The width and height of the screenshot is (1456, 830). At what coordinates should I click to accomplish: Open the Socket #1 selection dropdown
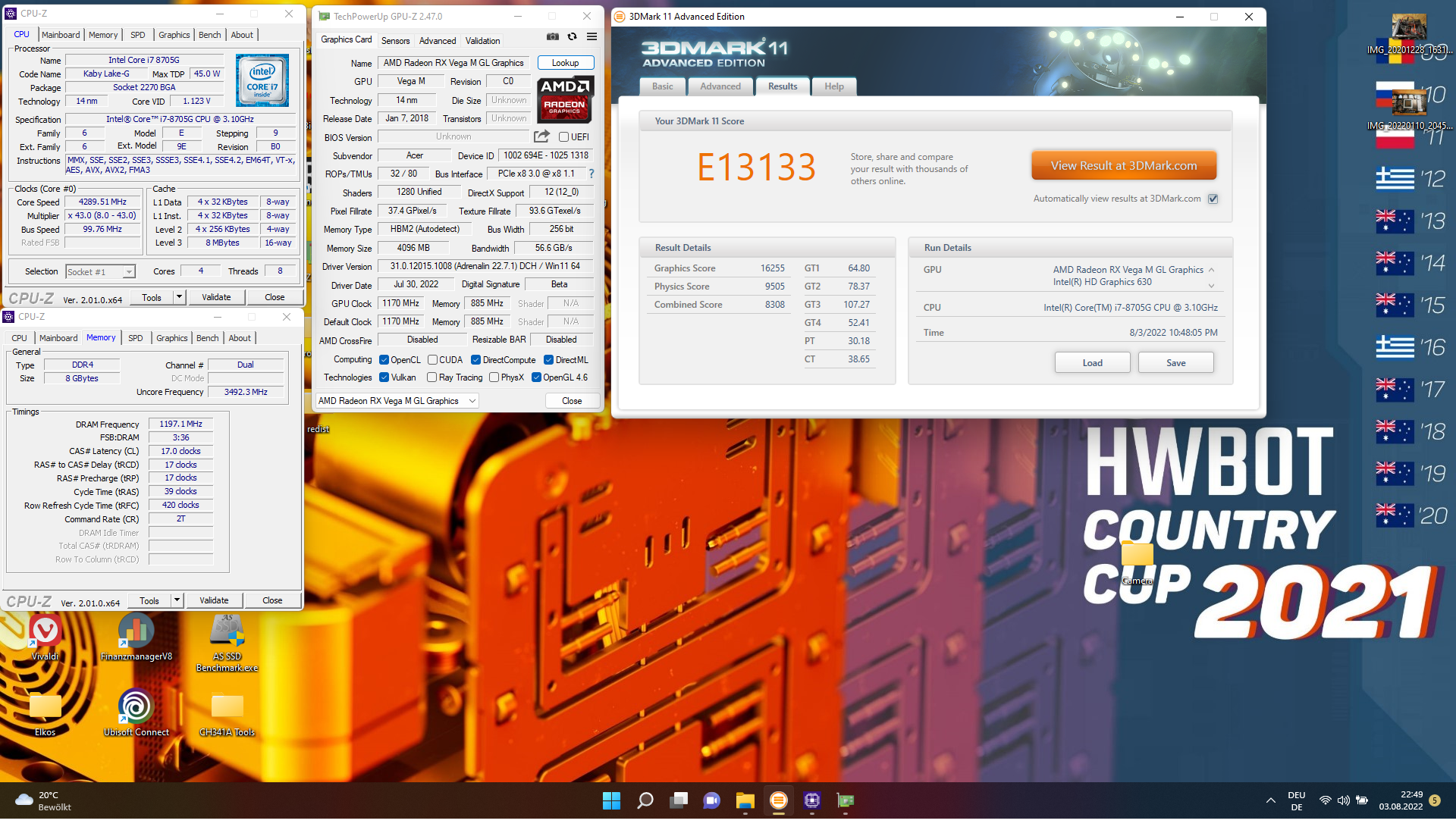(100, 271)
